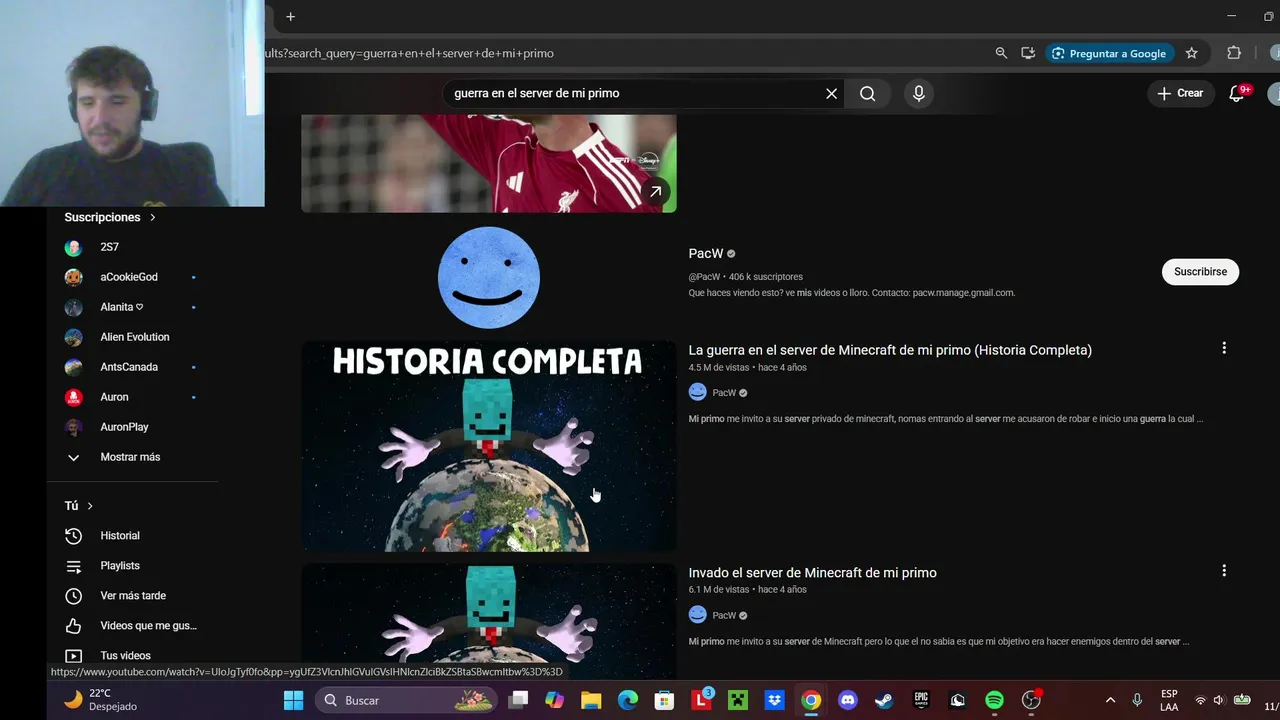
Task: Bookmark this page with the star icon
Action: (1192, 53)
